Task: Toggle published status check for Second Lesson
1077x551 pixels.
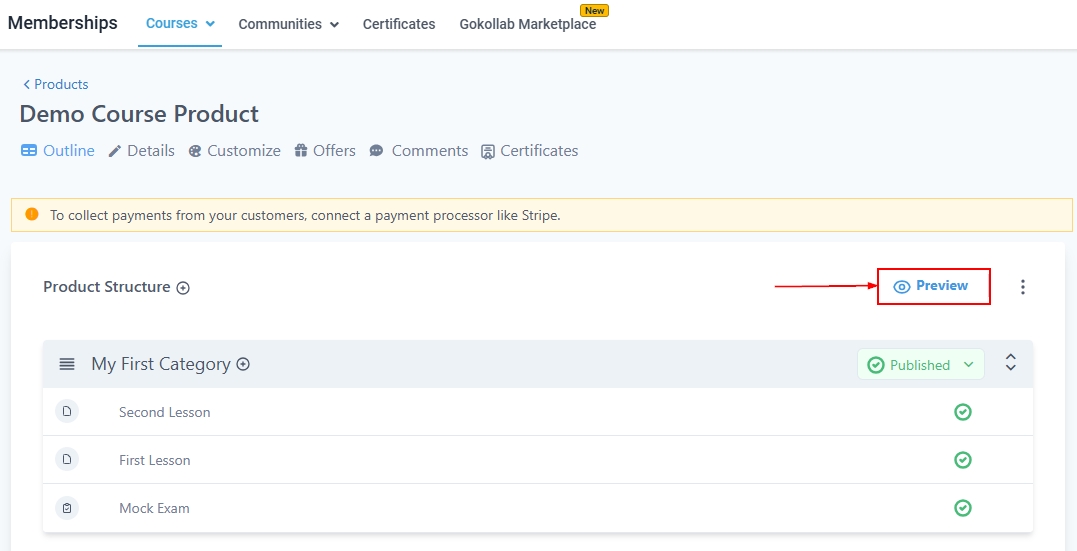Action: 962,412
